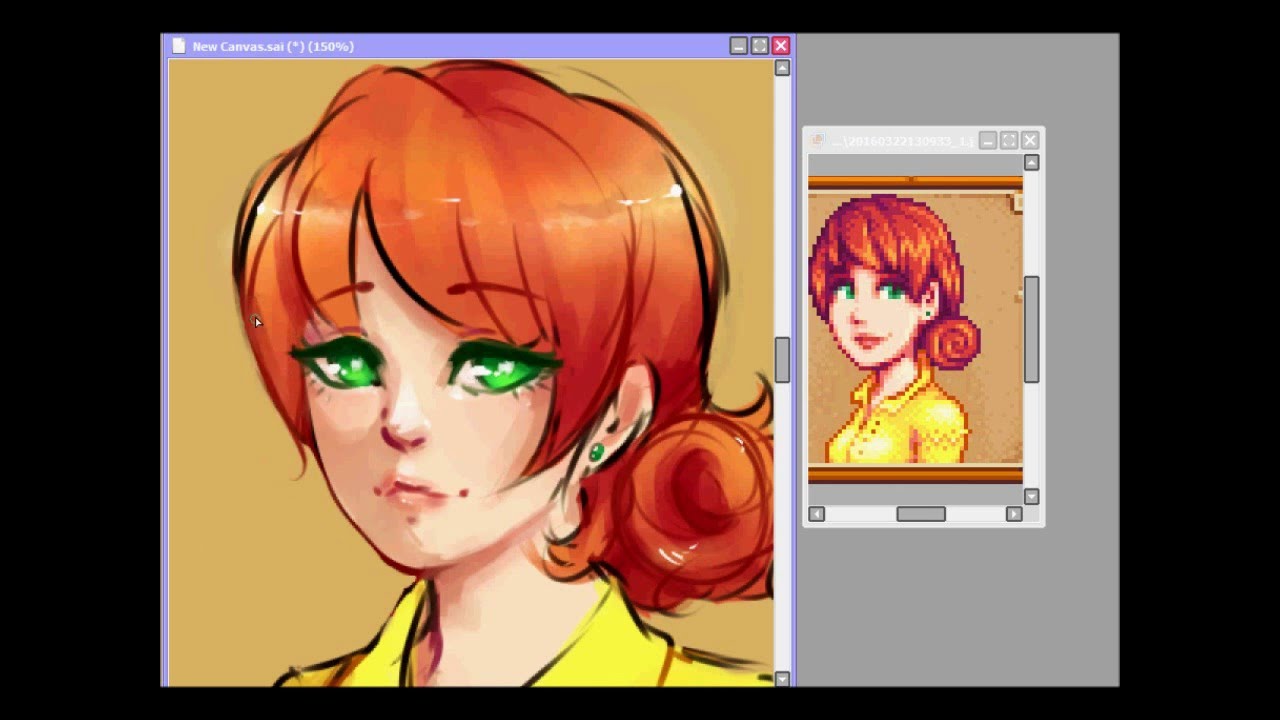Screen dimensions: 1280x720
Task: Click canvas scrollbar down arrow in New Canvas window
Action: (782, 679)
